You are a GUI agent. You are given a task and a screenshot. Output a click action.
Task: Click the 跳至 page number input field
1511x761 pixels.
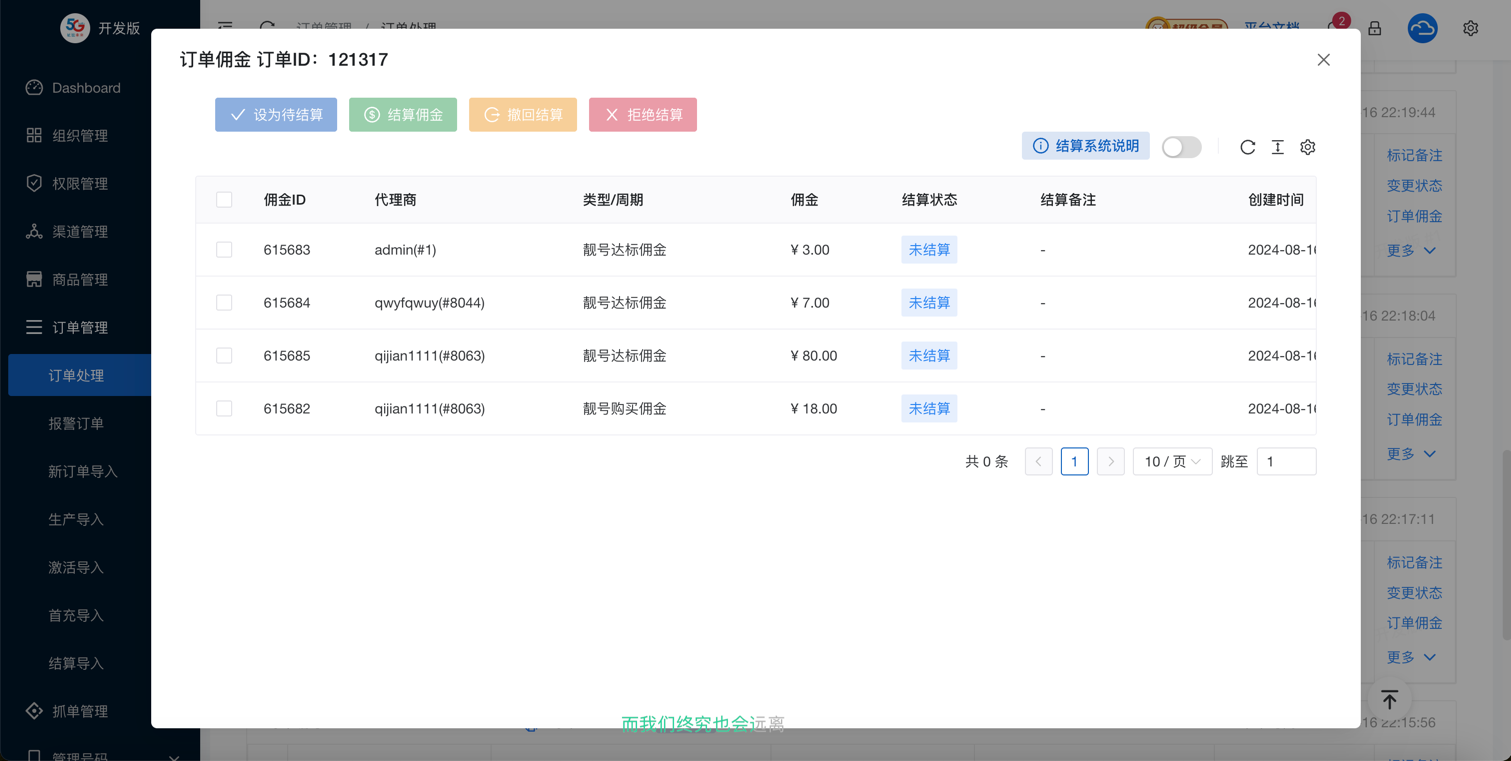tap(1286, 462)
